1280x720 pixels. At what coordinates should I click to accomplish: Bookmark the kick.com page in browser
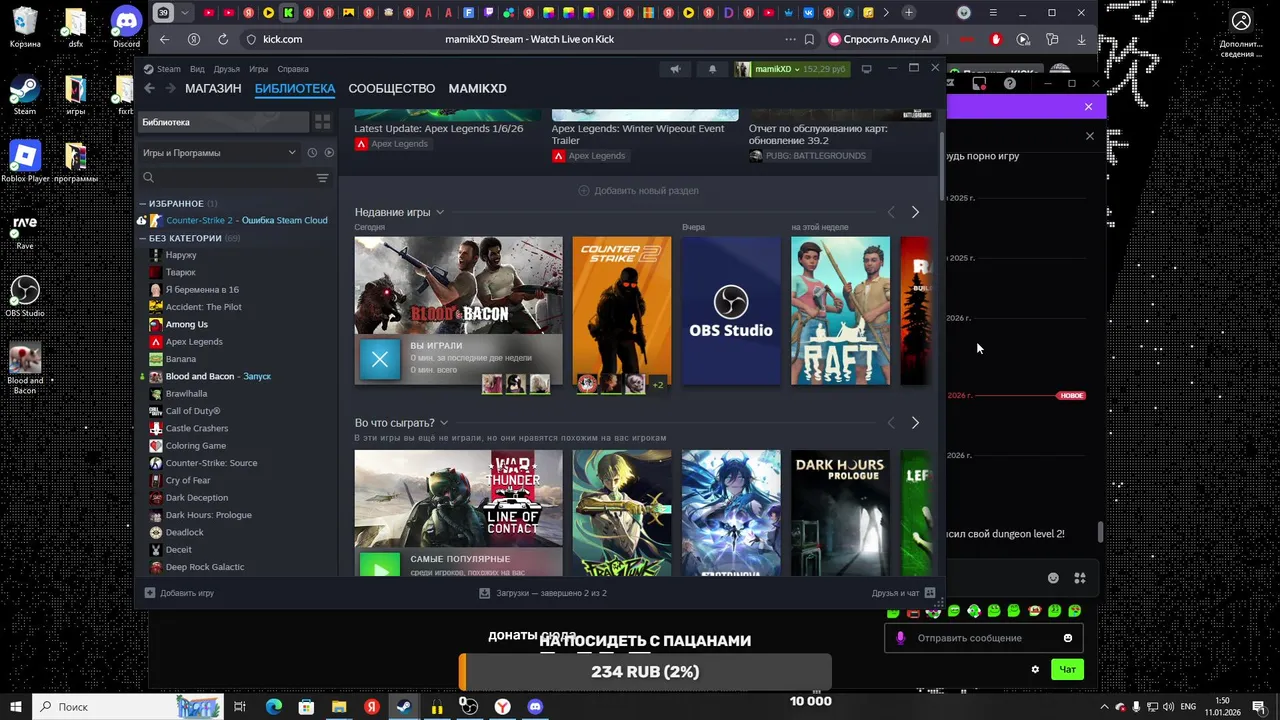[x=808, y=39]
